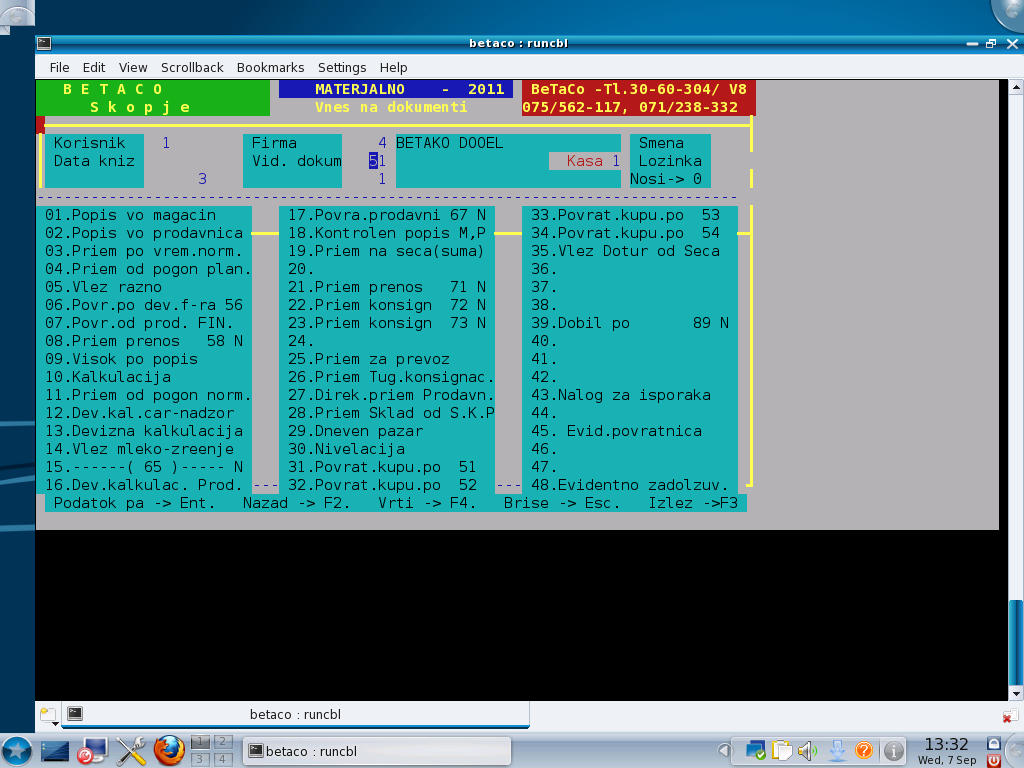The width and height of the screenshot is (1024, 768).
Task: Open the Settings menu
Action: coord(342,67)
